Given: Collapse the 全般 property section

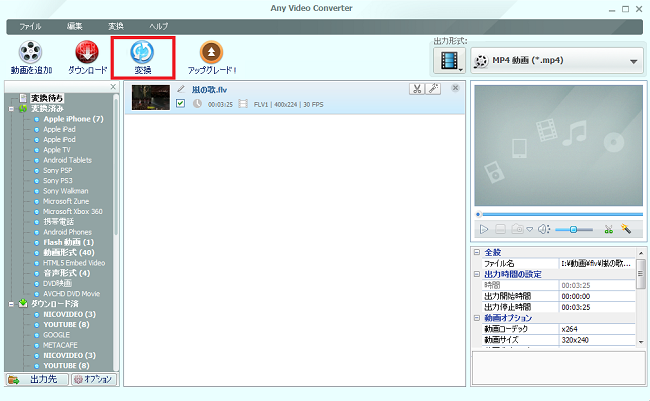Looking at the screenshot, I should 477,252.
